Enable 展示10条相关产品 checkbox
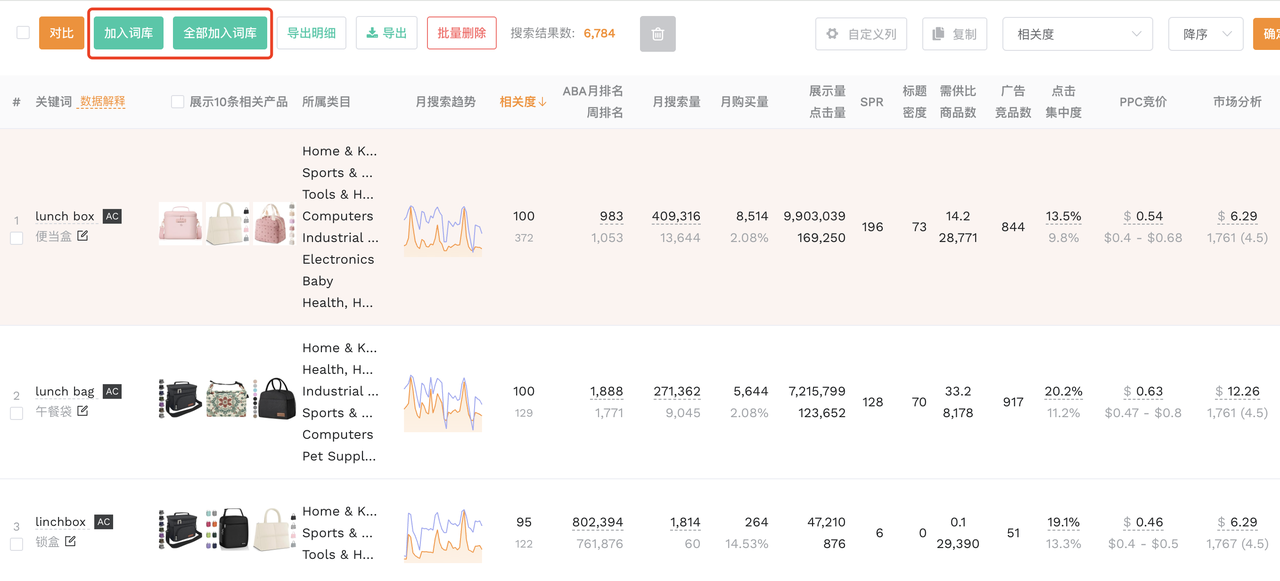The height and width of the screenshot is (581, 1280). click(x=178, y=102)
